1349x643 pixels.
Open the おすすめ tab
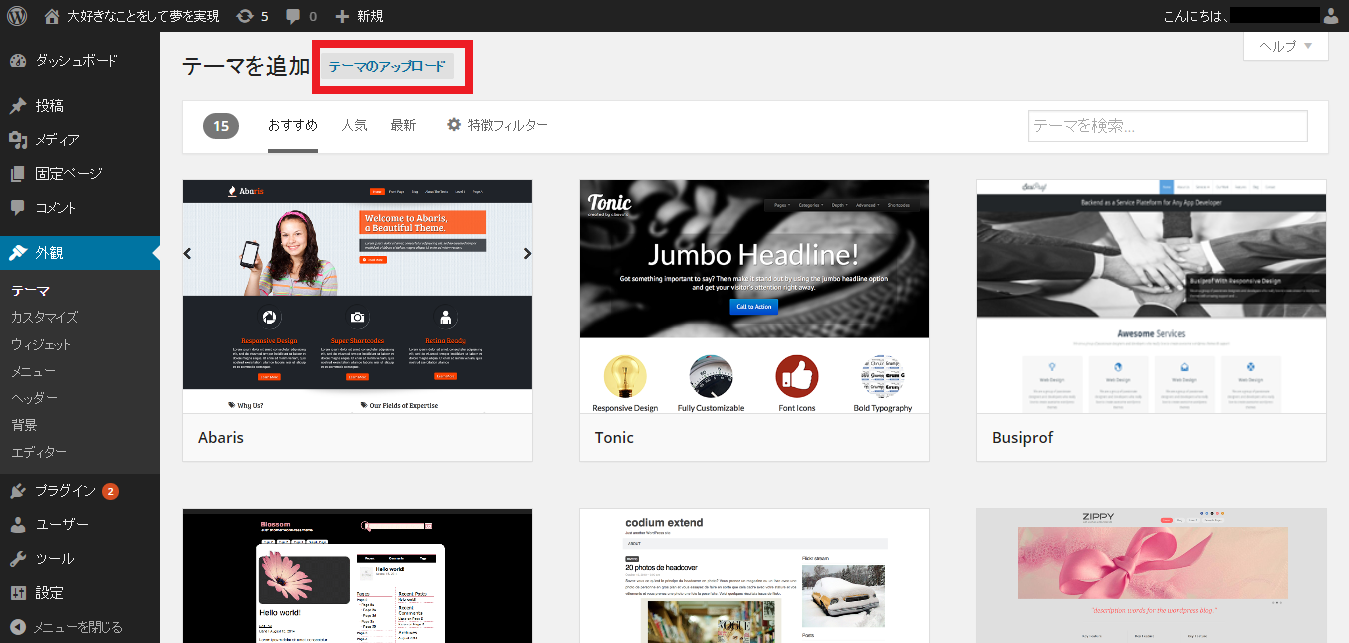[293, 125]
